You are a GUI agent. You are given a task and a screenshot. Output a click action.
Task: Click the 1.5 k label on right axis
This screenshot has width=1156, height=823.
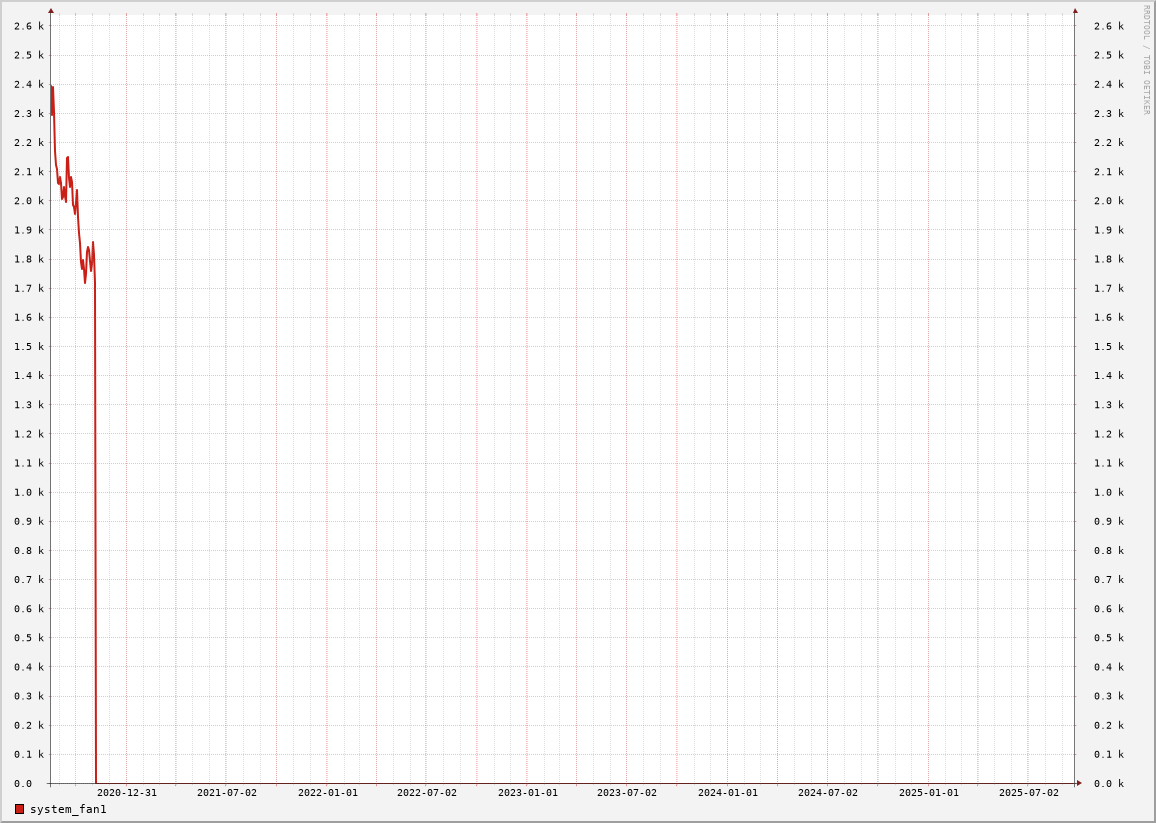click(x=1108, y=347)
